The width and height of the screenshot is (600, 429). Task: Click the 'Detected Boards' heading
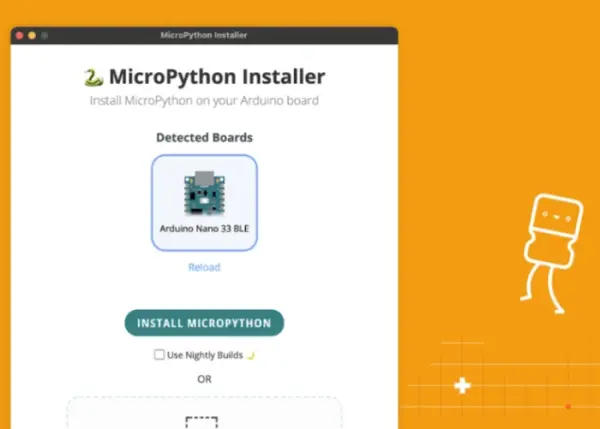tap(204, 137)
